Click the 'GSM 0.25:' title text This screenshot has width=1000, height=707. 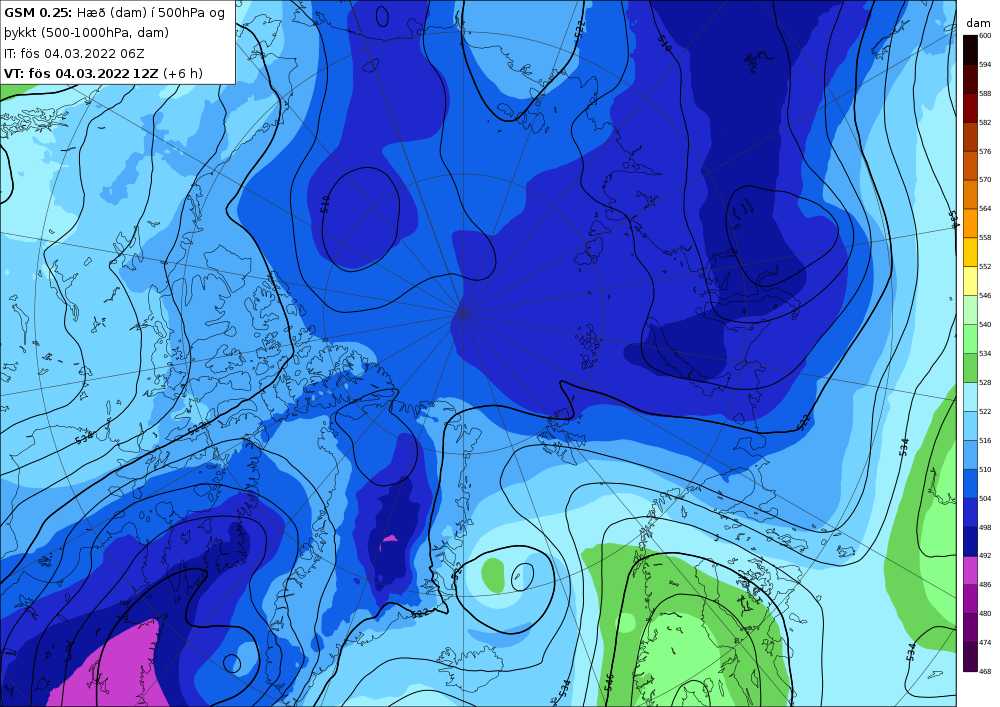coord(38,13)
